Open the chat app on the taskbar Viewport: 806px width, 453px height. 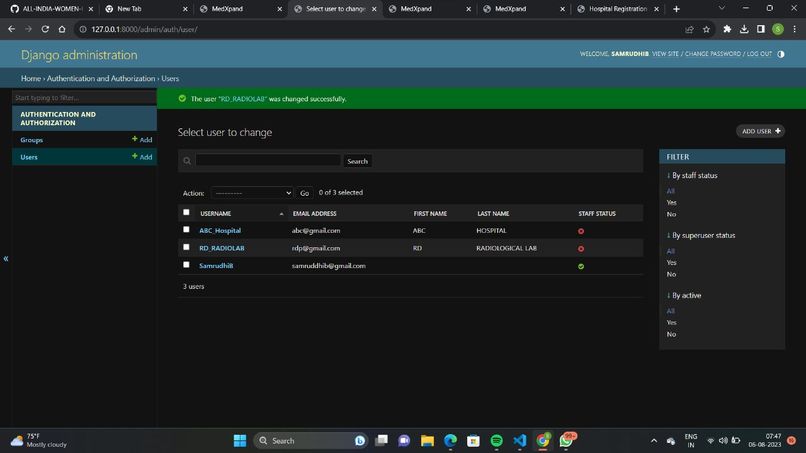point(404,441)
